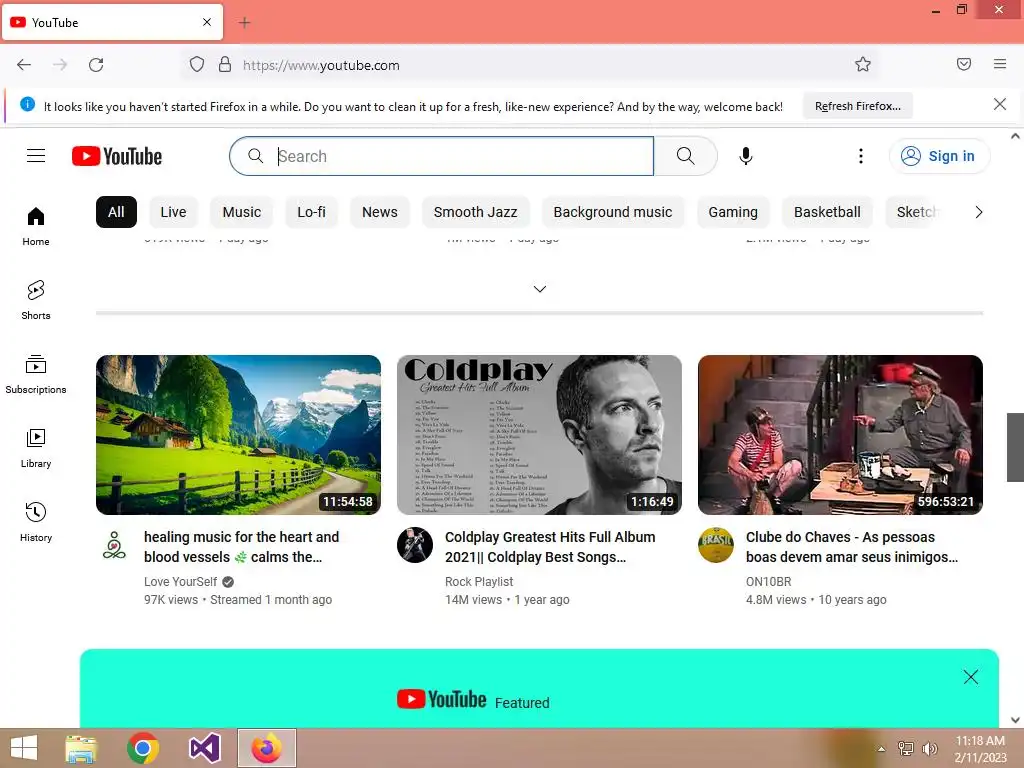This screenshot has width=1024, height=768.
Task: Open Subscriptions in sidebar
Action: pos(36,374)
